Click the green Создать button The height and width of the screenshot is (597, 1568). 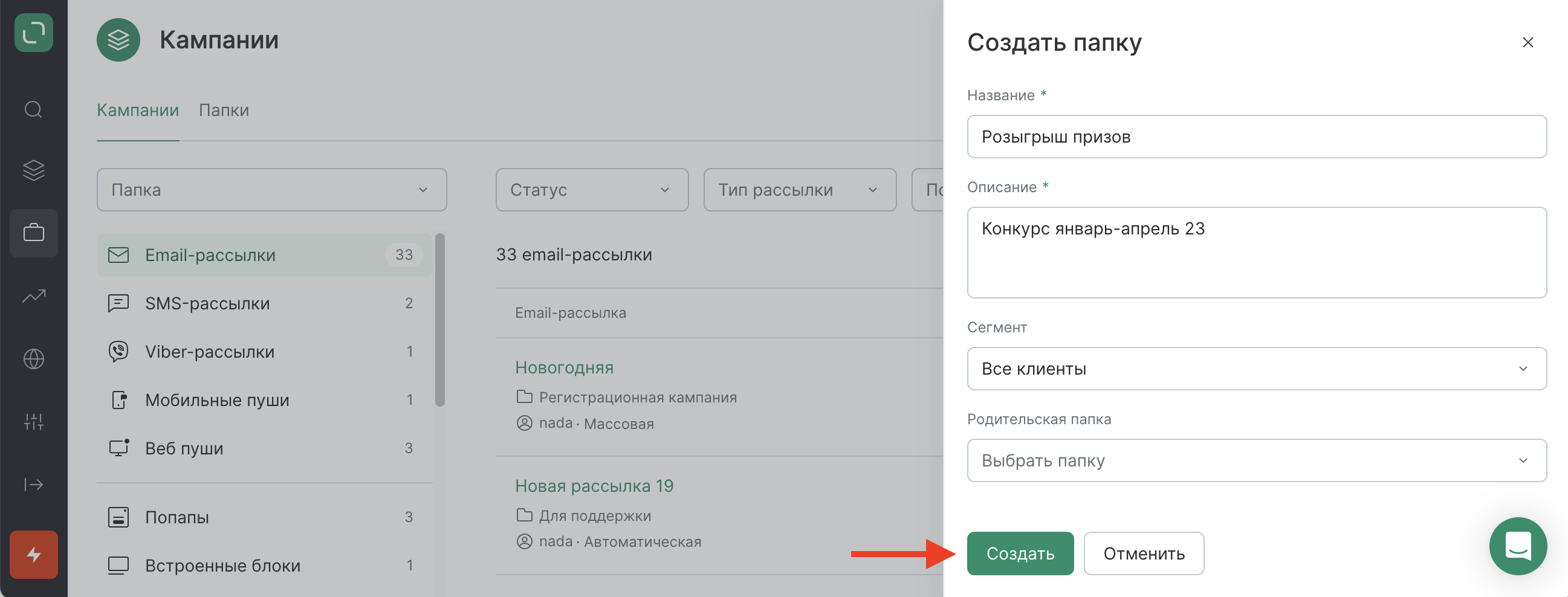click(1020, 553)
